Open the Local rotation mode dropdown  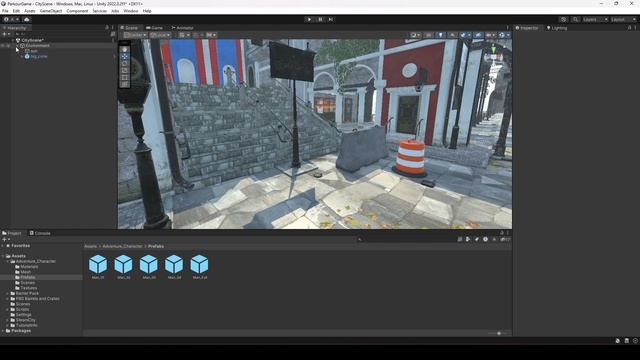tap(160, 35)
